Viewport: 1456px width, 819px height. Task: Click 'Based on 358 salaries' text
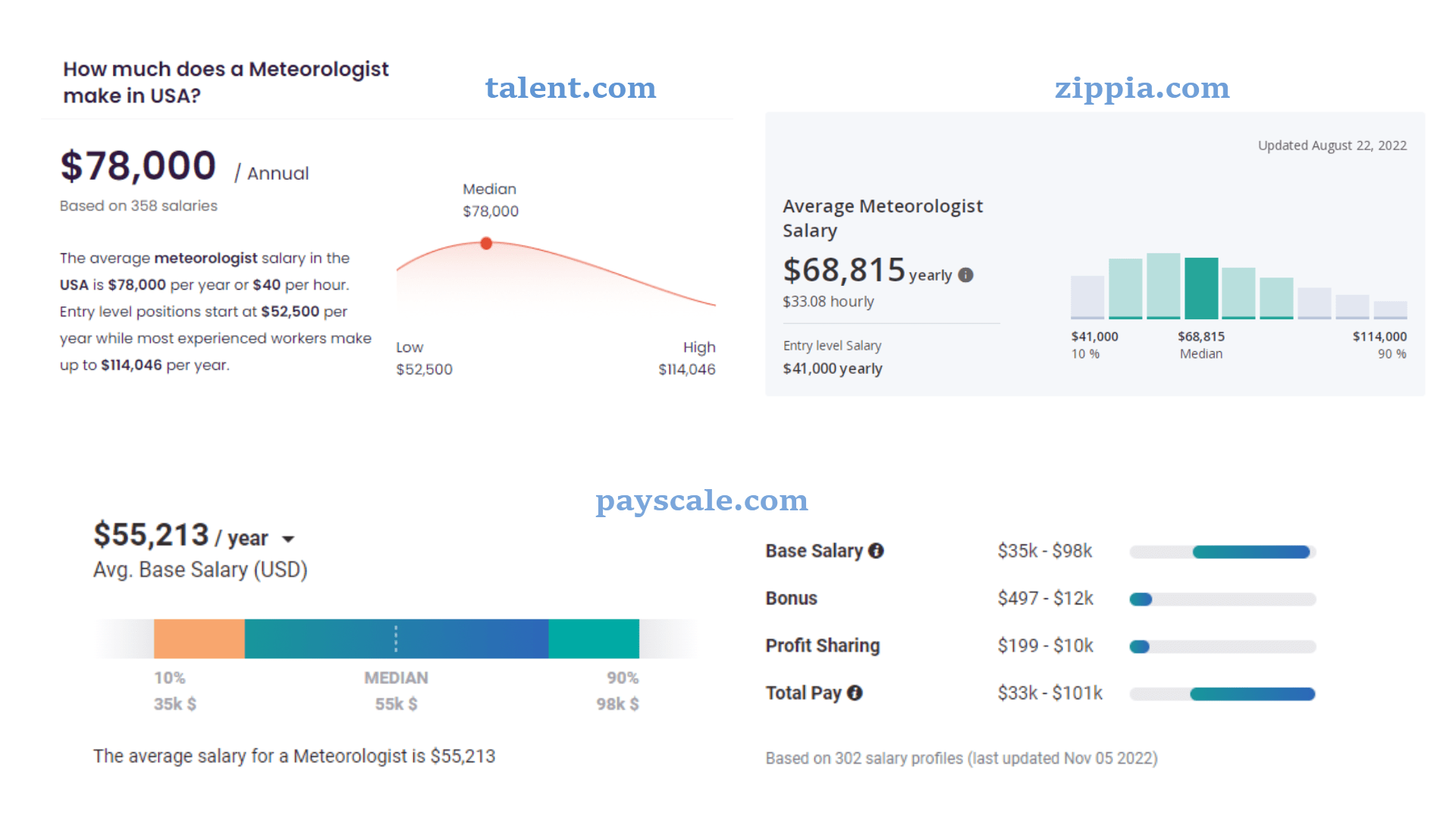point(139,206)
